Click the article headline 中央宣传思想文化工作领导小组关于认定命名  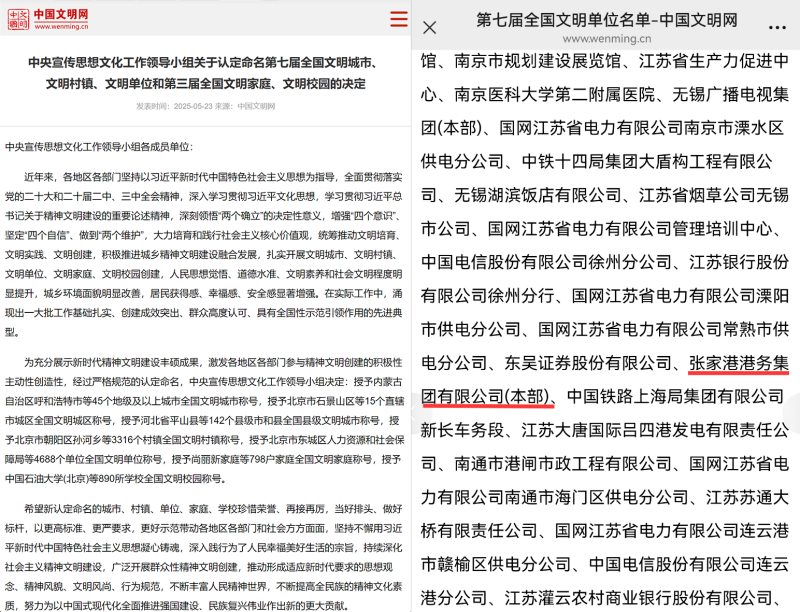(x=205, y=73)
